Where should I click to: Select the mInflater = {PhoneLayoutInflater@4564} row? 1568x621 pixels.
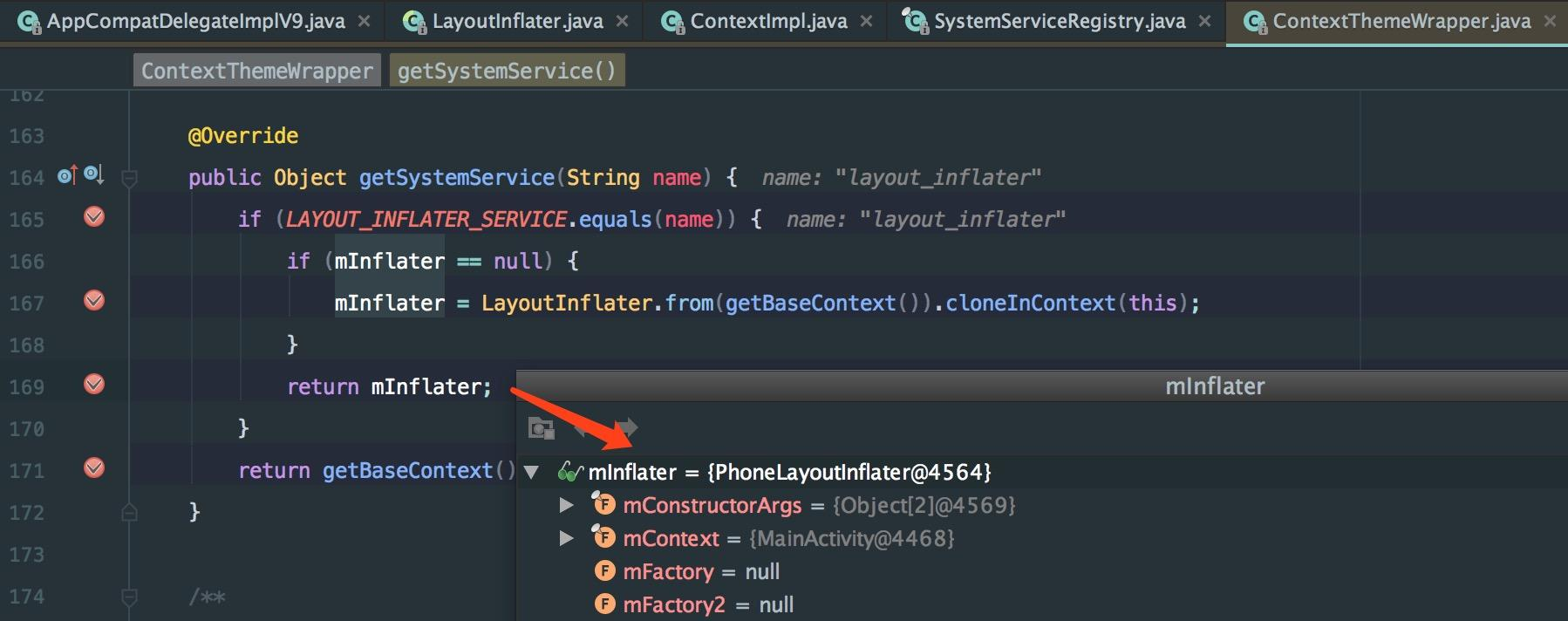point(1042,472)
